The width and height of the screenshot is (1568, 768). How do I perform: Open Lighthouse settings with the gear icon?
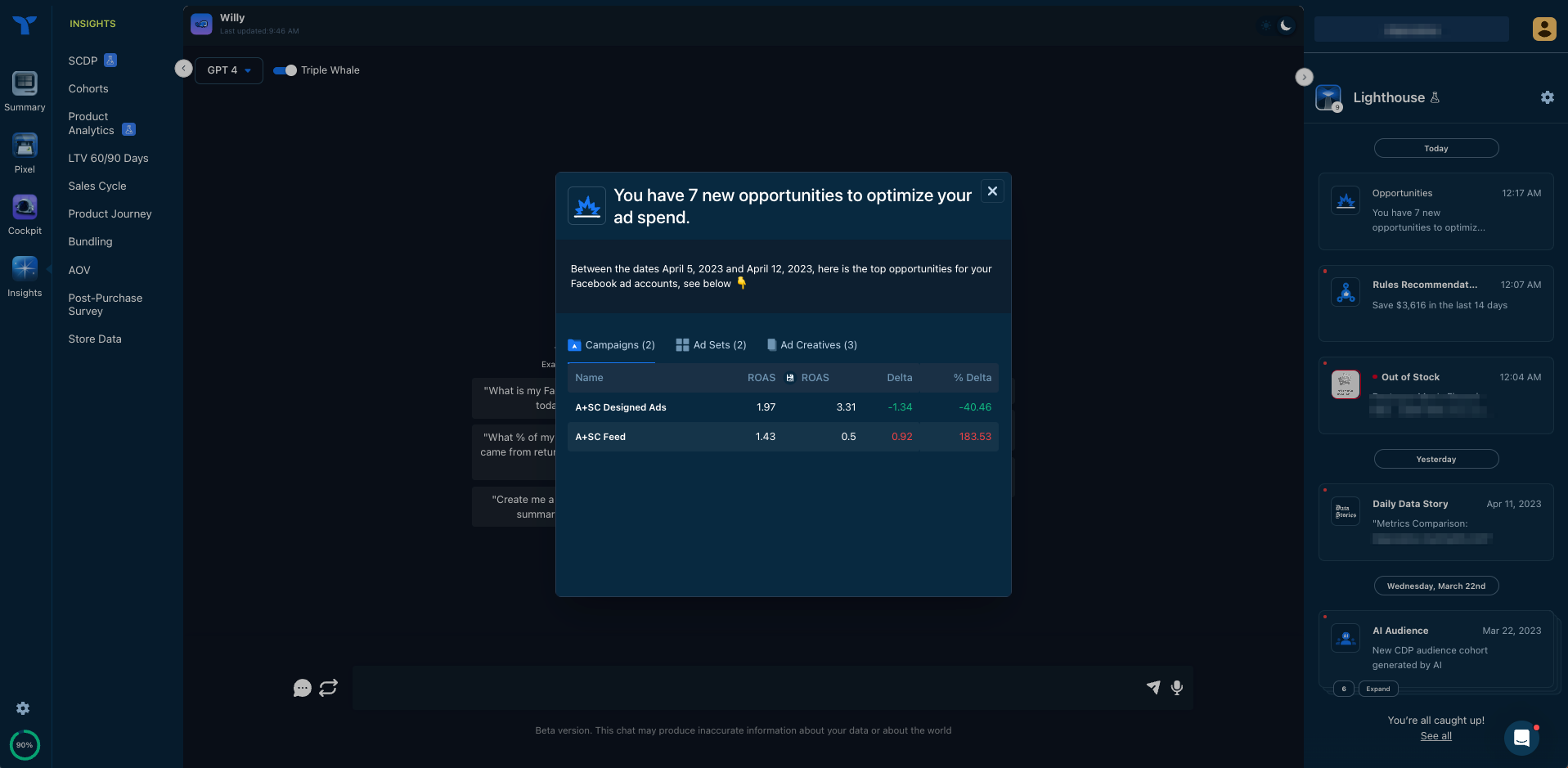click(1547, 97)
